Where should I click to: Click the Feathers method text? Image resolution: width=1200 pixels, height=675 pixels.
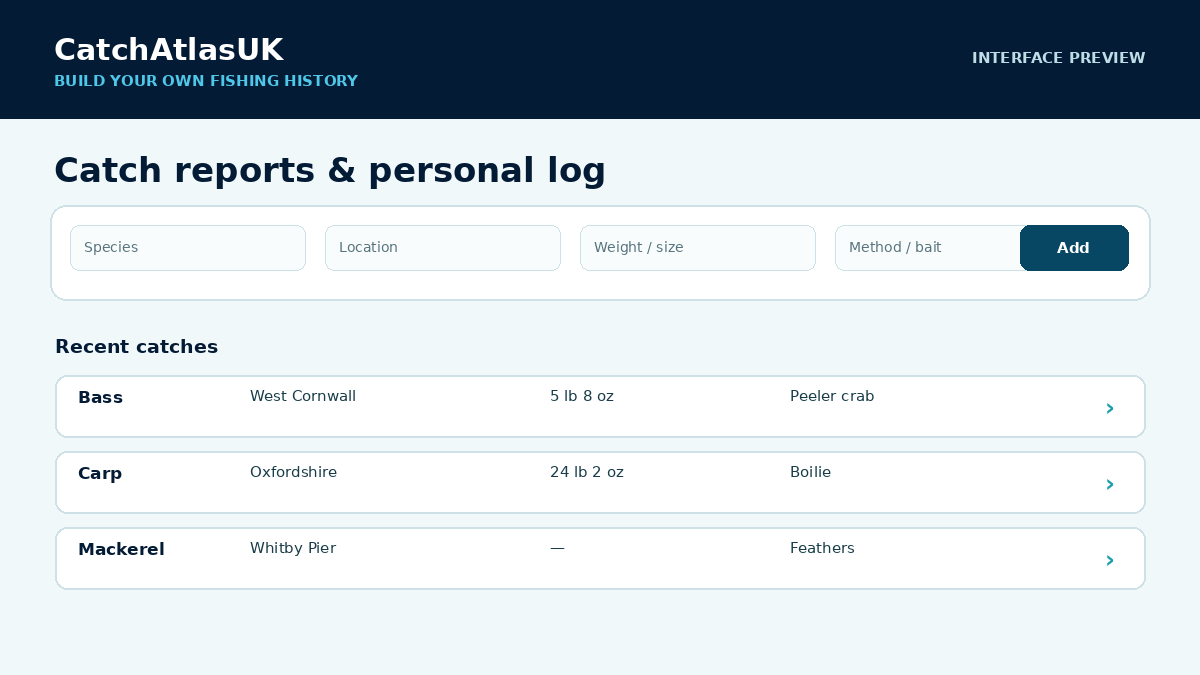822,548
